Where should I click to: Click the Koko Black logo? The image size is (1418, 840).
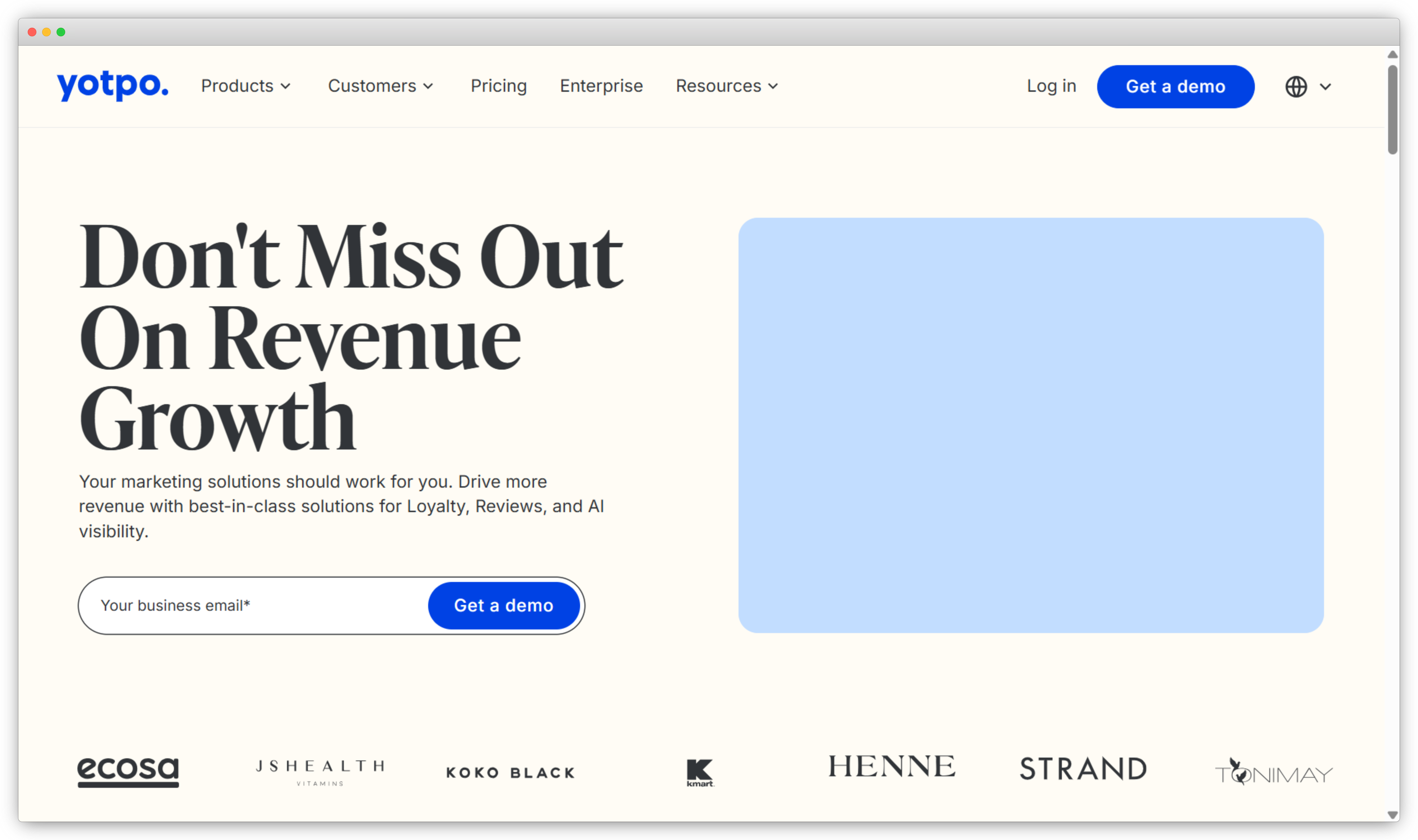coord(510,773)
